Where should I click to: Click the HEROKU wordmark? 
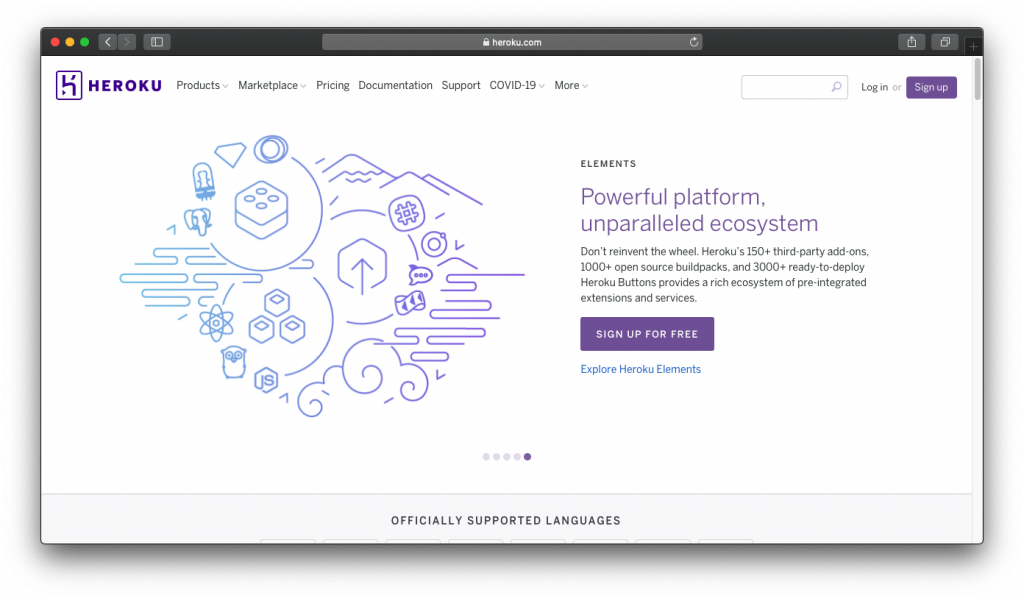pos(125,86)
